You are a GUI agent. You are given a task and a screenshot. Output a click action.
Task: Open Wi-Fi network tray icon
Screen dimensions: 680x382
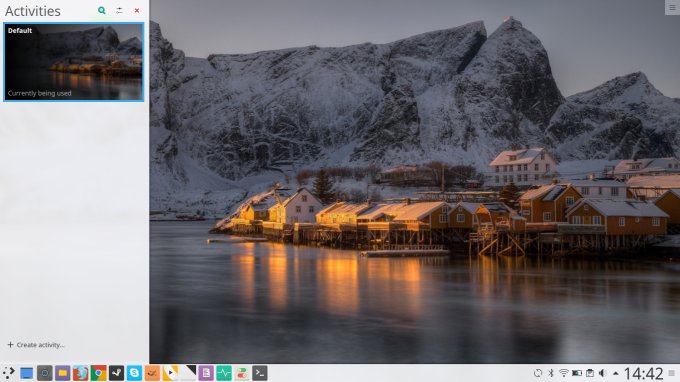click(563, 373)
